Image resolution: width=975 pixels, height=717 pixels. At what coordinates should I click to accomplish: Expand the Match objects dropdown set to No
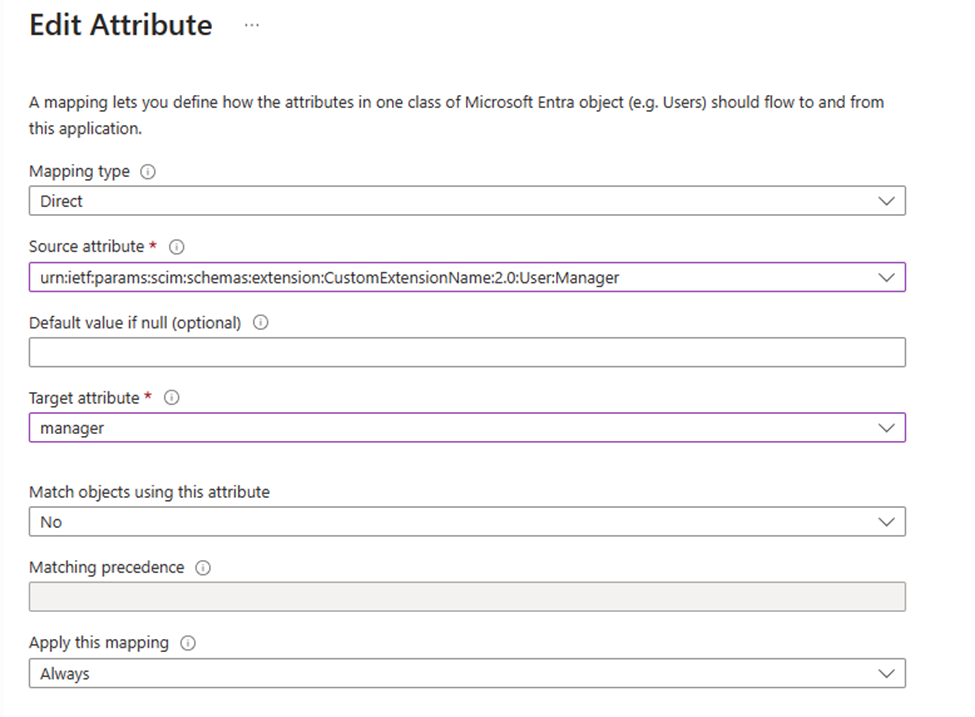[x=467, y=522]
